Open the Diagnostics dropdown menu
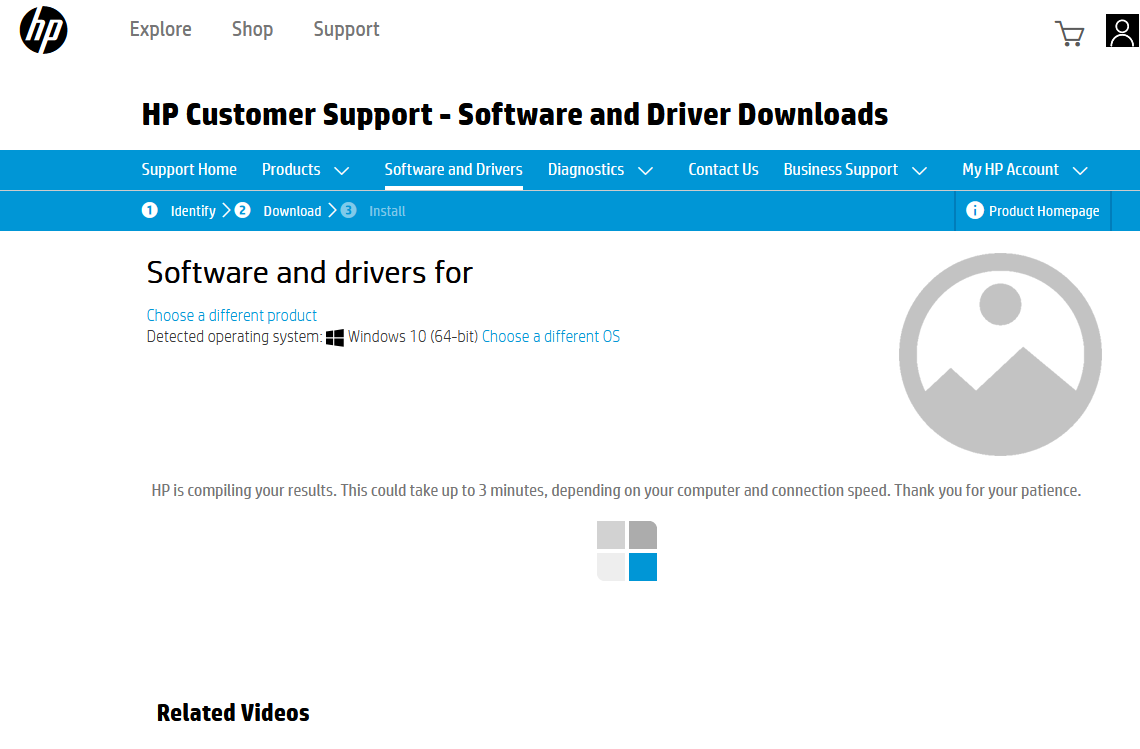The height and width of the screenshot is (749, 1140). (600, 170)
